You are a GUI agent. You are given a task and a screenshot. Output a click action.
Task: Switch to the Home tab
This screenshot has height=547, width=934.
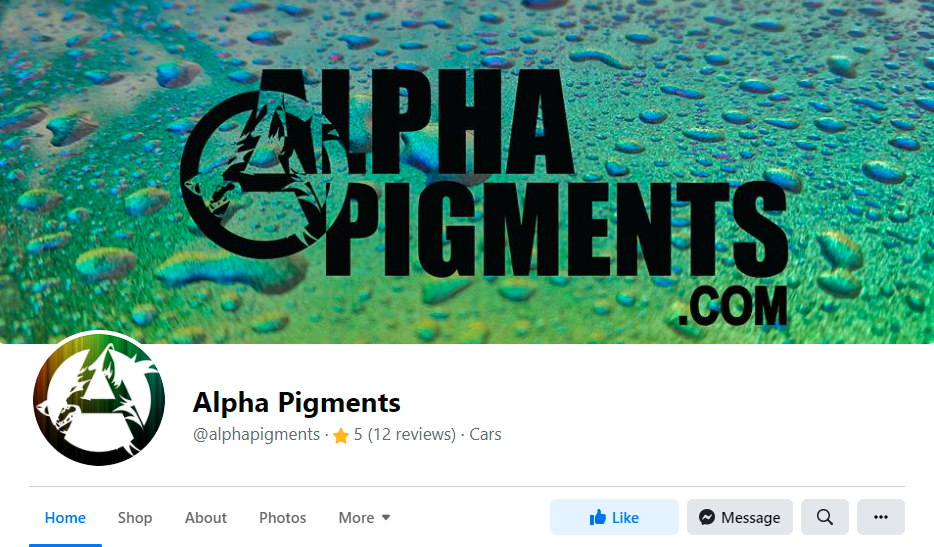pos(66,517)
